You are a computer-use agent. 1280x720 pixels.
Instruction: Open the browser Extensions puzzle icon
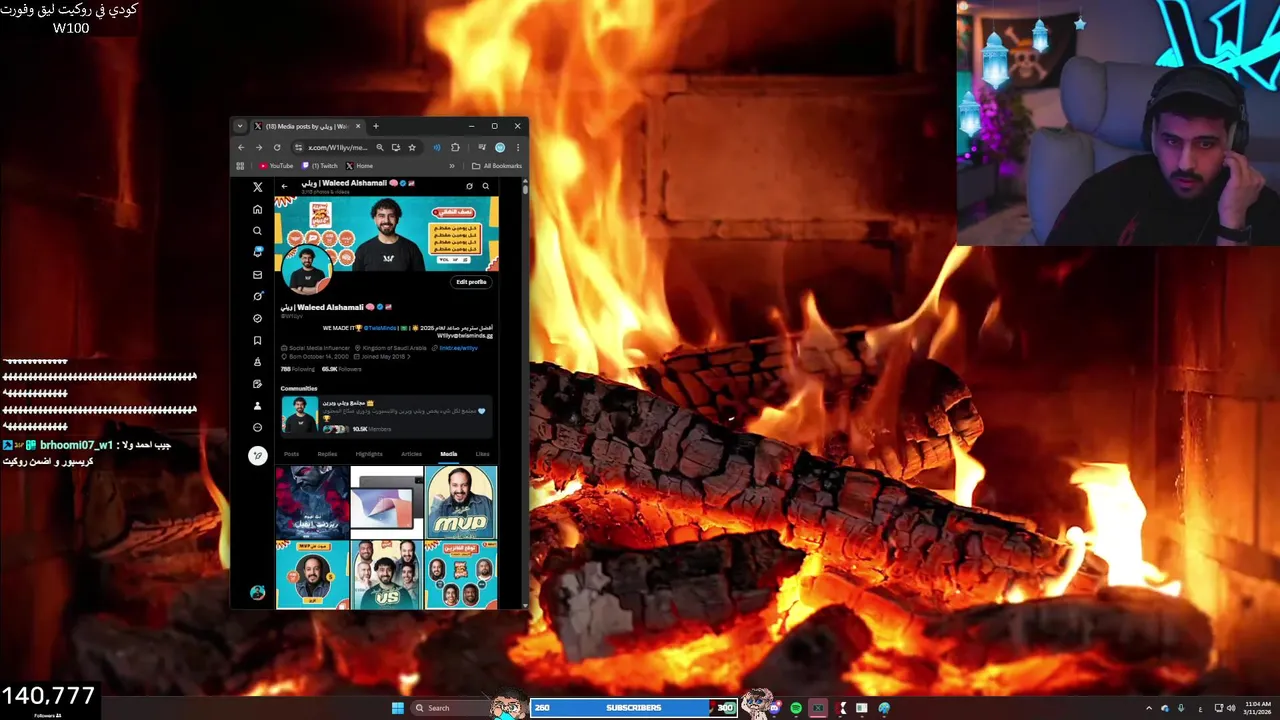[x=455, y=147]
